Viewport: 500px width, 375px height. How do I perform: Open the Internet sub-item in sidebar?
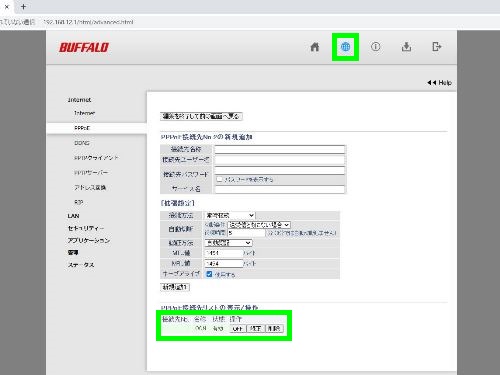pos(85,113)
